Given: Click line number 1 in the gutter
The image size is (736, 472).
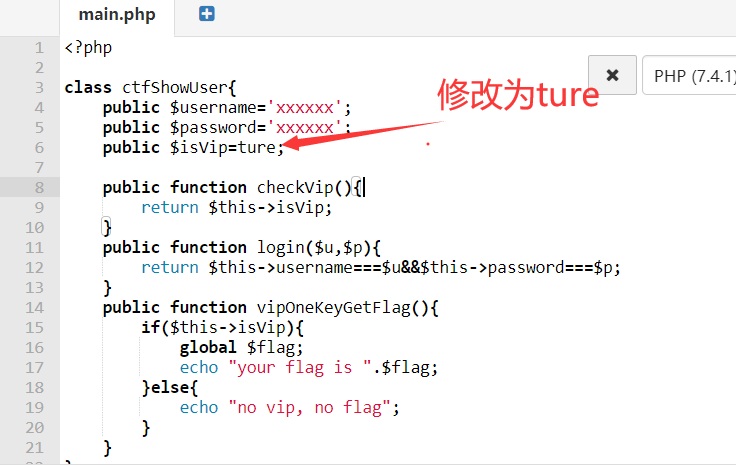Looking at the screenshot, I should [39, 47].
